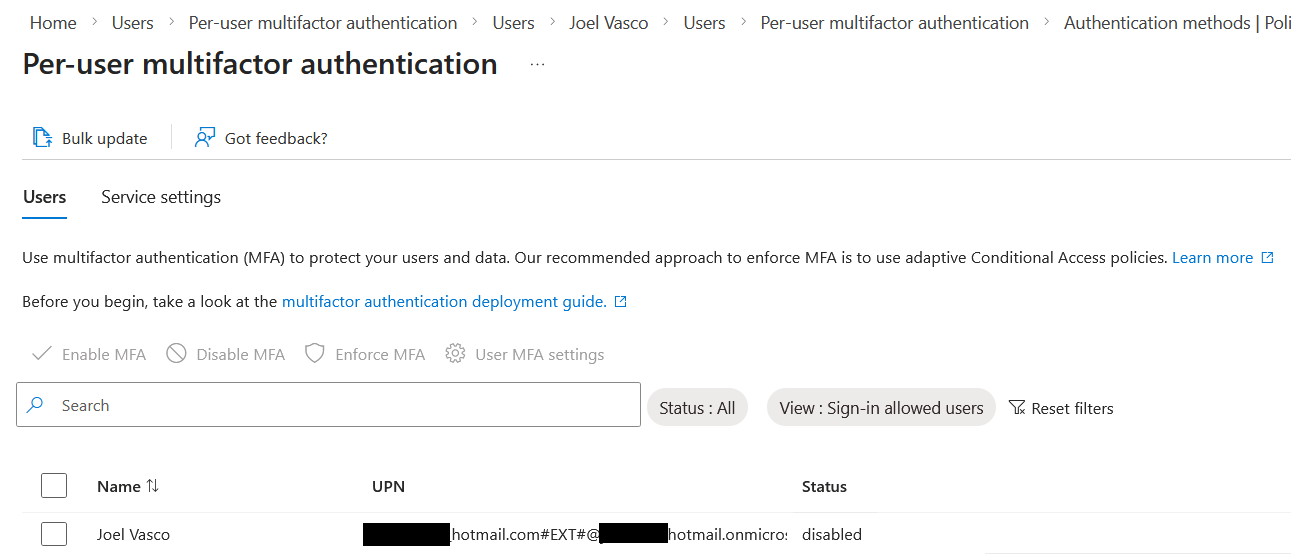Click the Reset filters funnel icon
Viewport: 1291px width, 556px height.
(x=1017, y=408)
